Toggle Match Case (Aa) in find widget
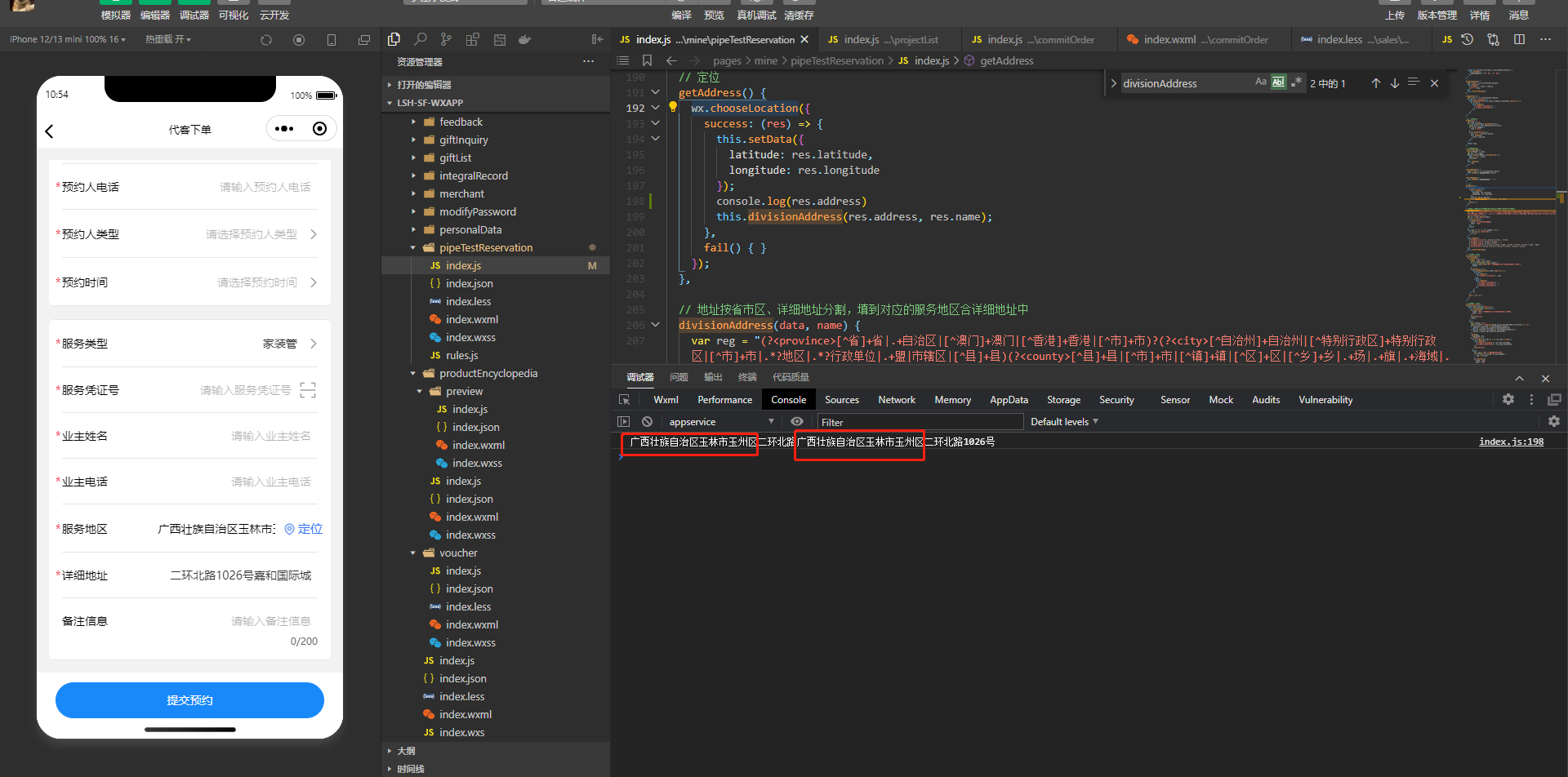 pos(1261,82)
